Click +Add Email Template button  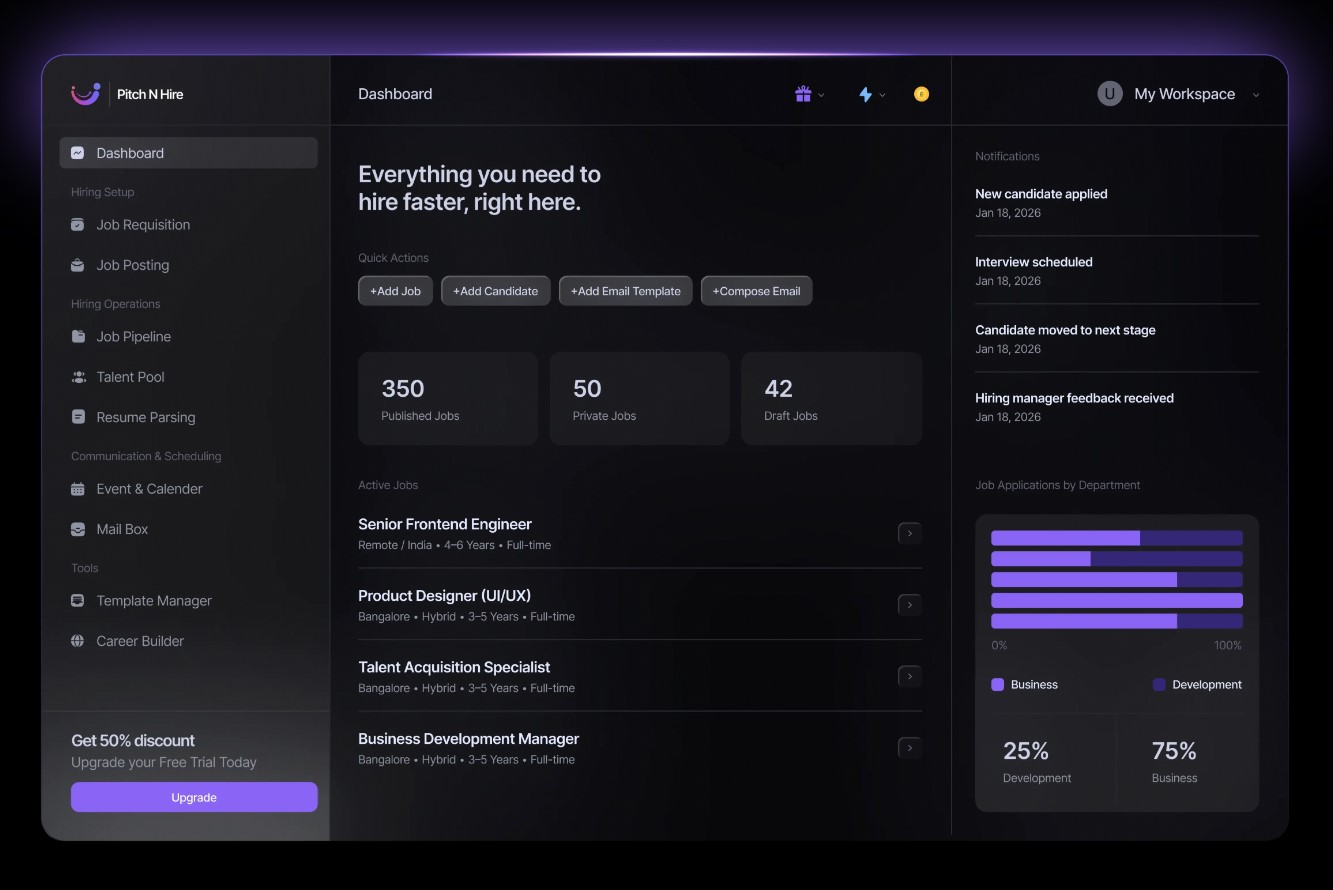pyautogui.click(x=626, y=291)
